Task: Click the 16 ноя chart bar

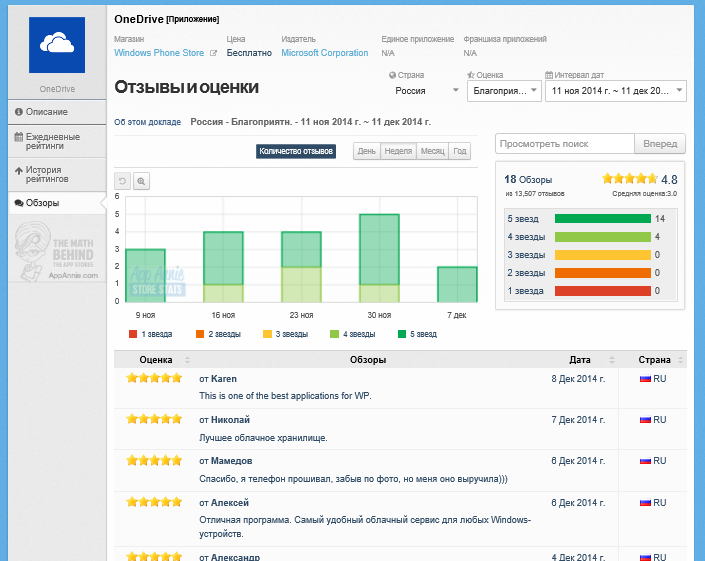Action: pyautogui.click(x=223, y=267)
